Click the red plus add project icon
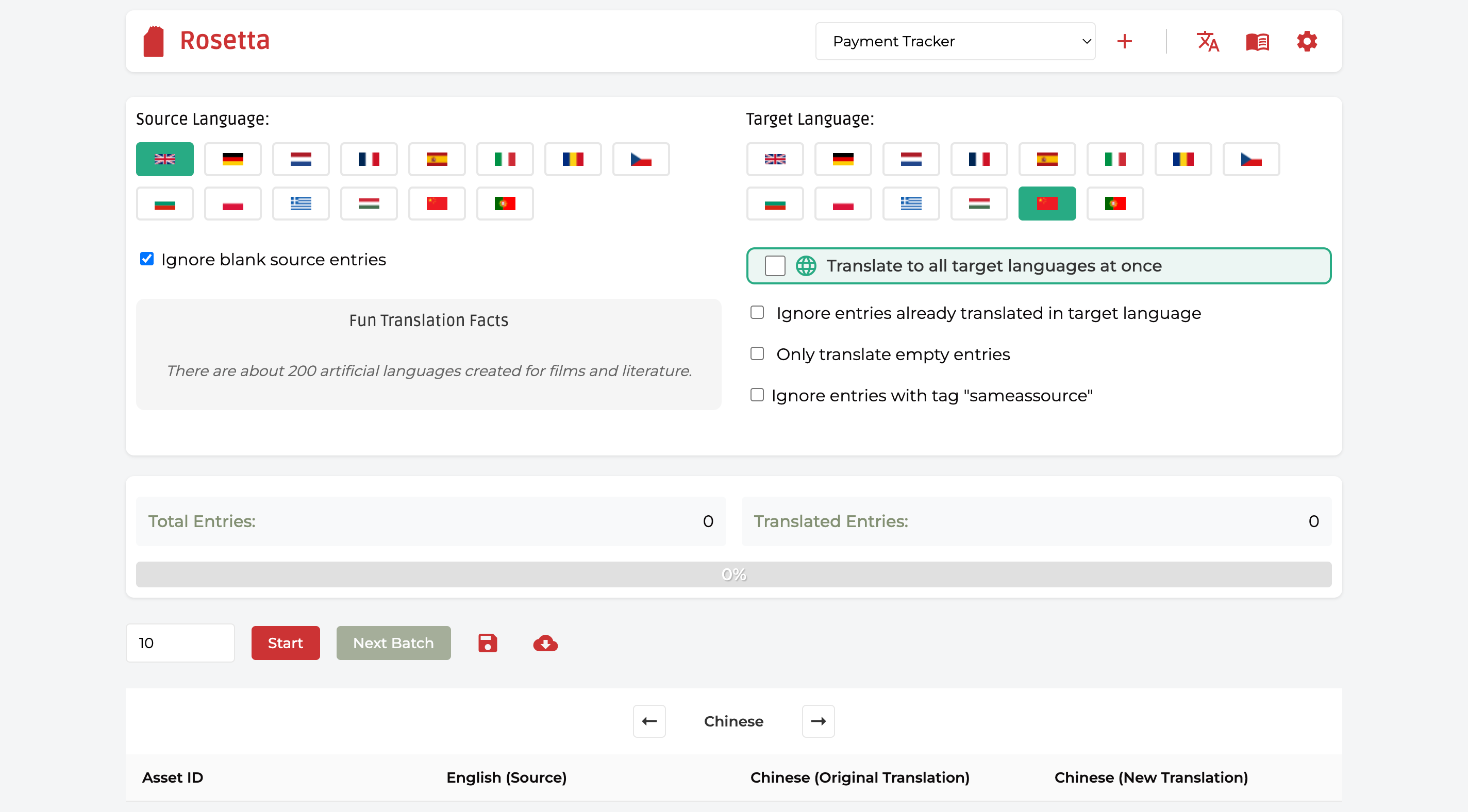This screenshot has width=1468, height=812. (1124, 41)
